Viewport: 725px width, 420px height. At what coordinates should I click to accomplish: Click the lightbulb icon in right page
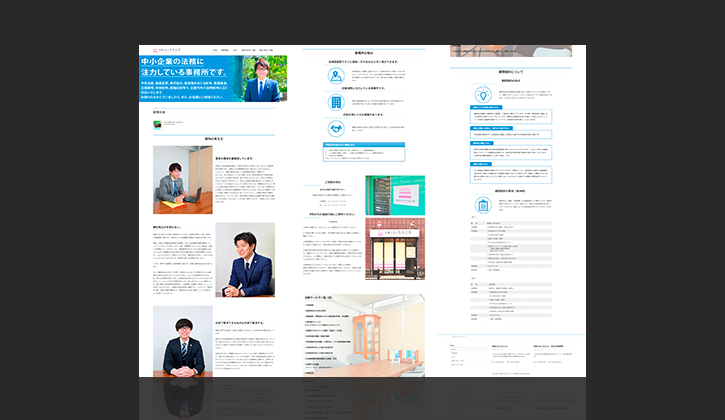[483, 95]
